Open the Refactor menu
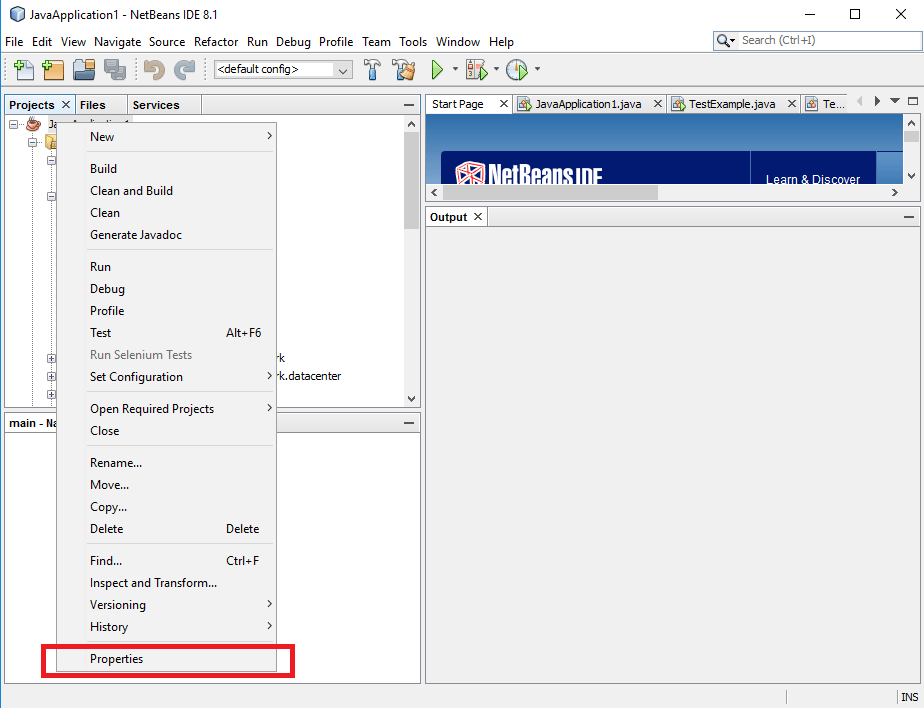Screen dimensions: 924x708 (216, 42)
